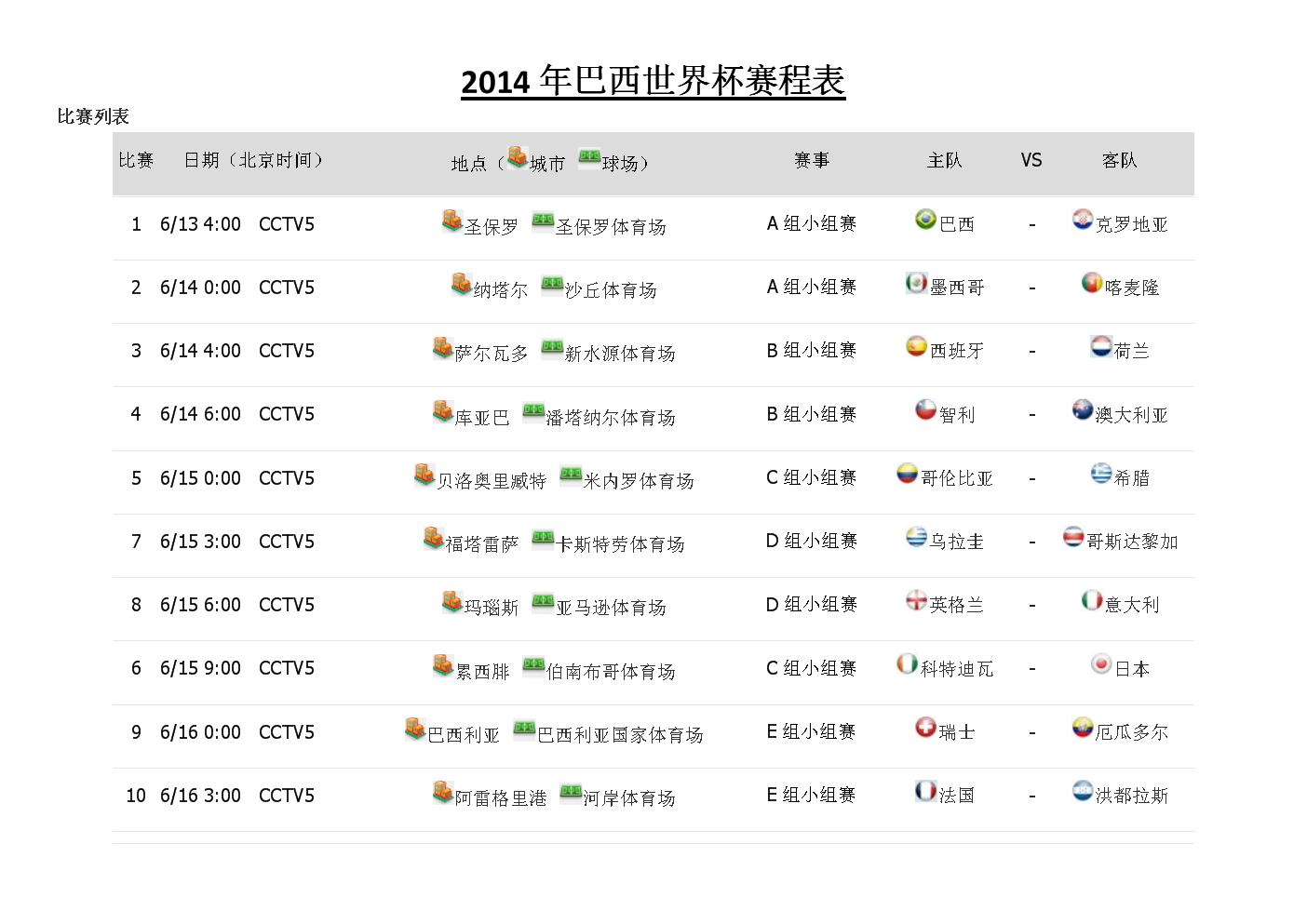Click the 赛事 column header
The width and height of the screenshot is (1307, 924).
pyautogui.click(x=812, y=160)
